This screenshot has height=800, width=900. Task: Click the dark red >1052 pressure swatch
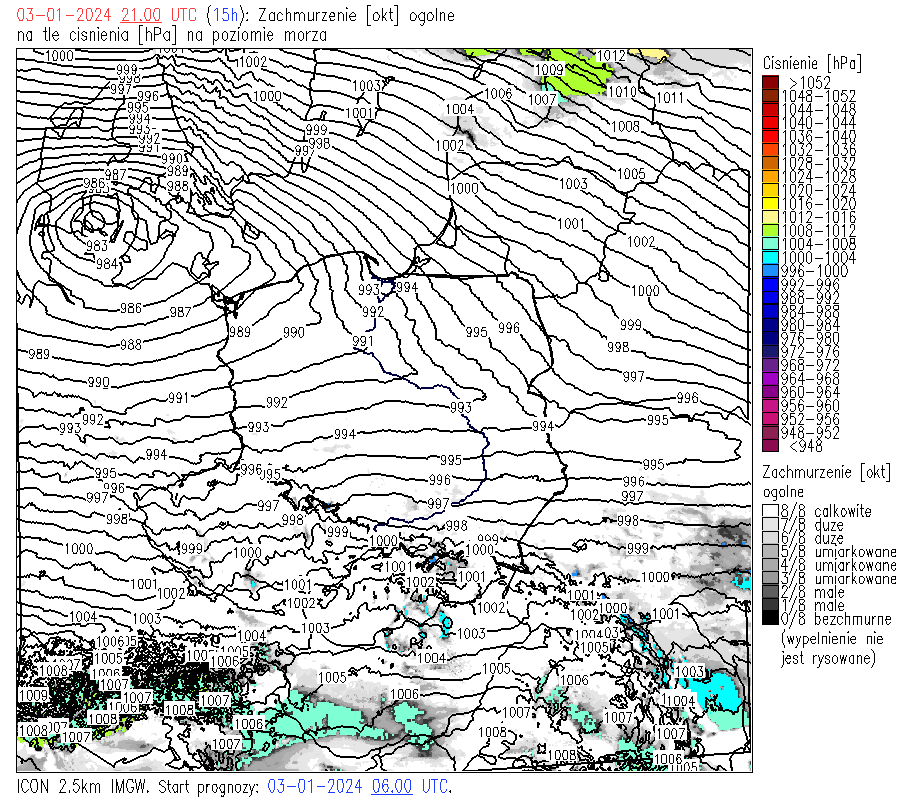tap(770, 82)
